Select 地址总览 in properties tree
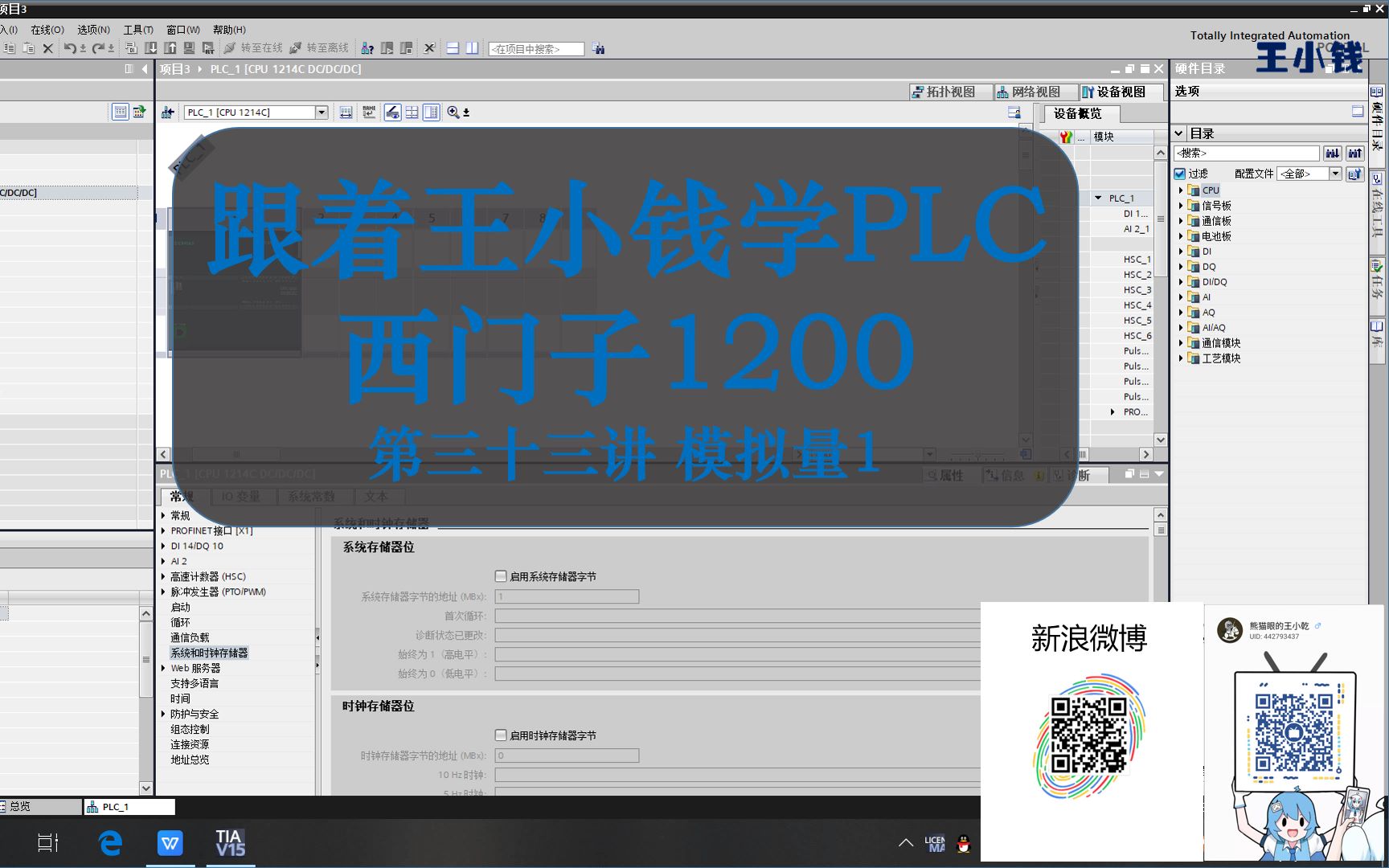This screenshot has height=868, width=1389. pyautogui.click(x=190, y=759)
